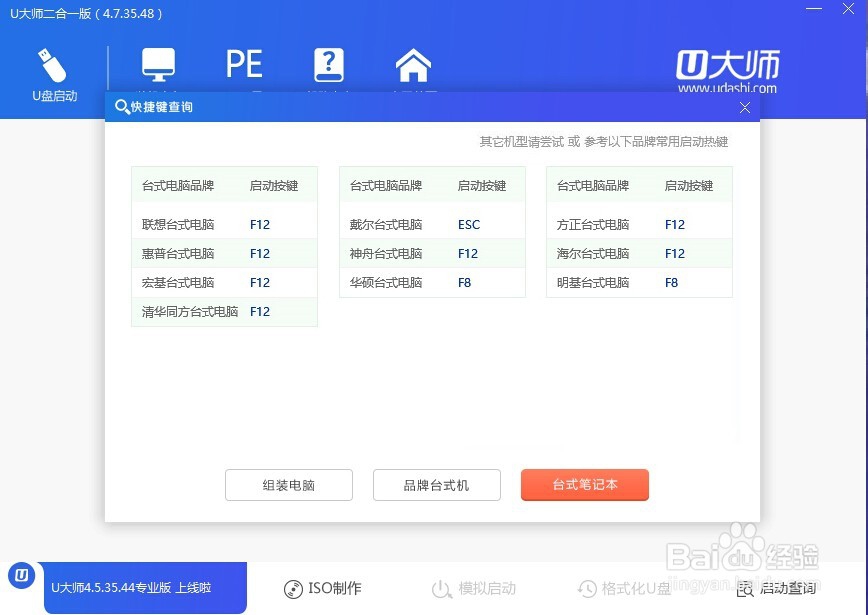Click the U盘启动 USB drive icon
The width and height of the screenshot is (868, 615).
pyautogui.click(x=52, y=66)
